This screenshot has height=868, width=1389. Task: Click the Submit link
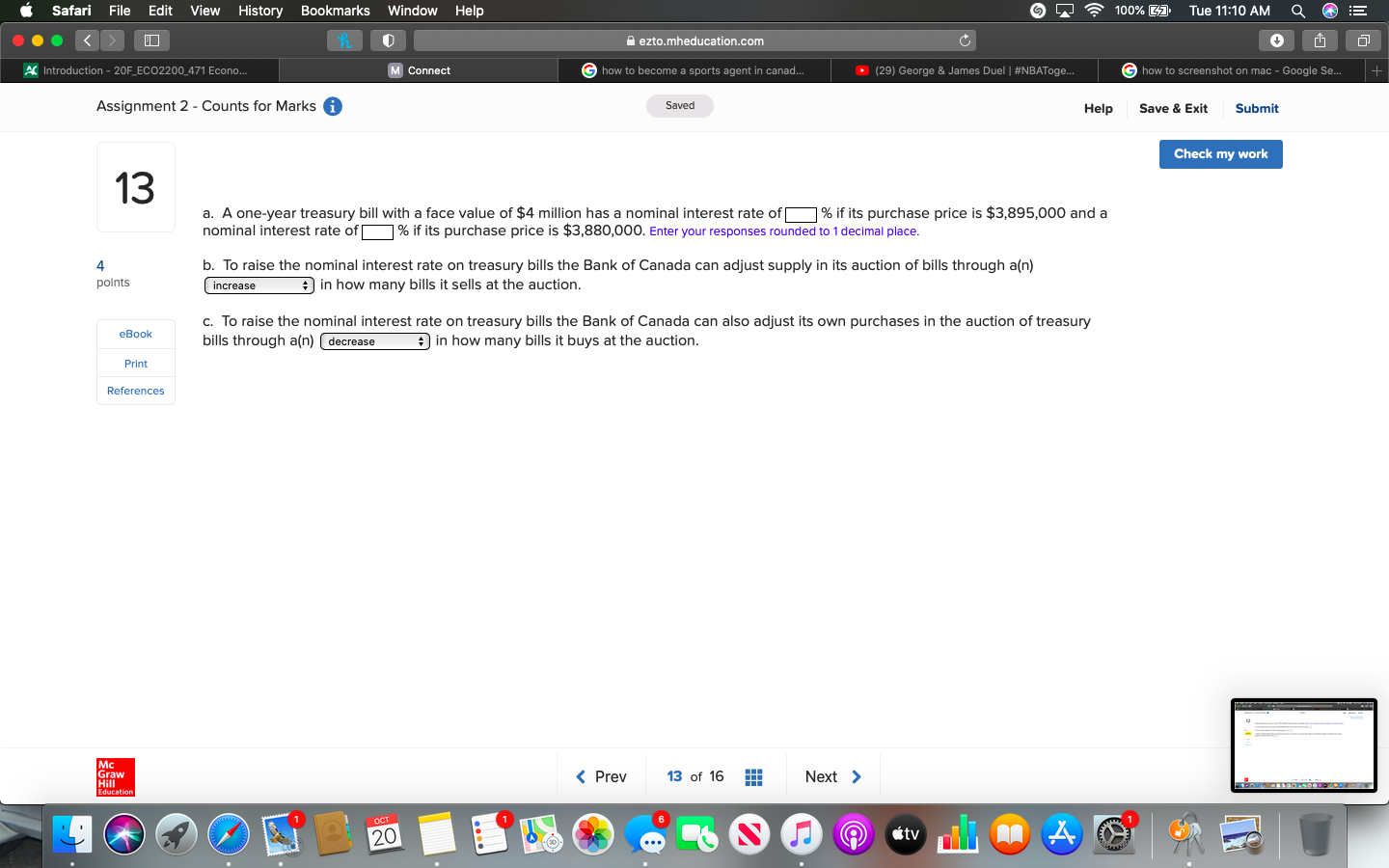click(x=1256, y=108)
